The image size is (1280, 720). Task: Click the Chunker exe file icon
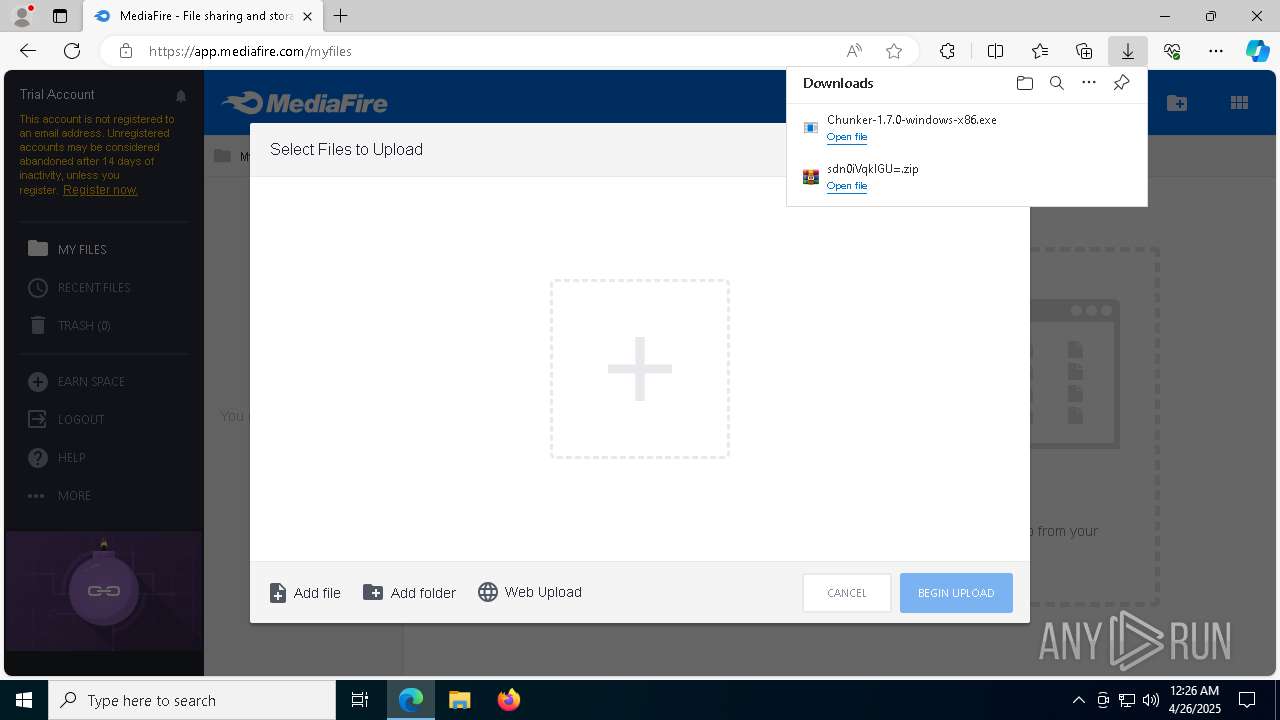(x=811, y=128)
